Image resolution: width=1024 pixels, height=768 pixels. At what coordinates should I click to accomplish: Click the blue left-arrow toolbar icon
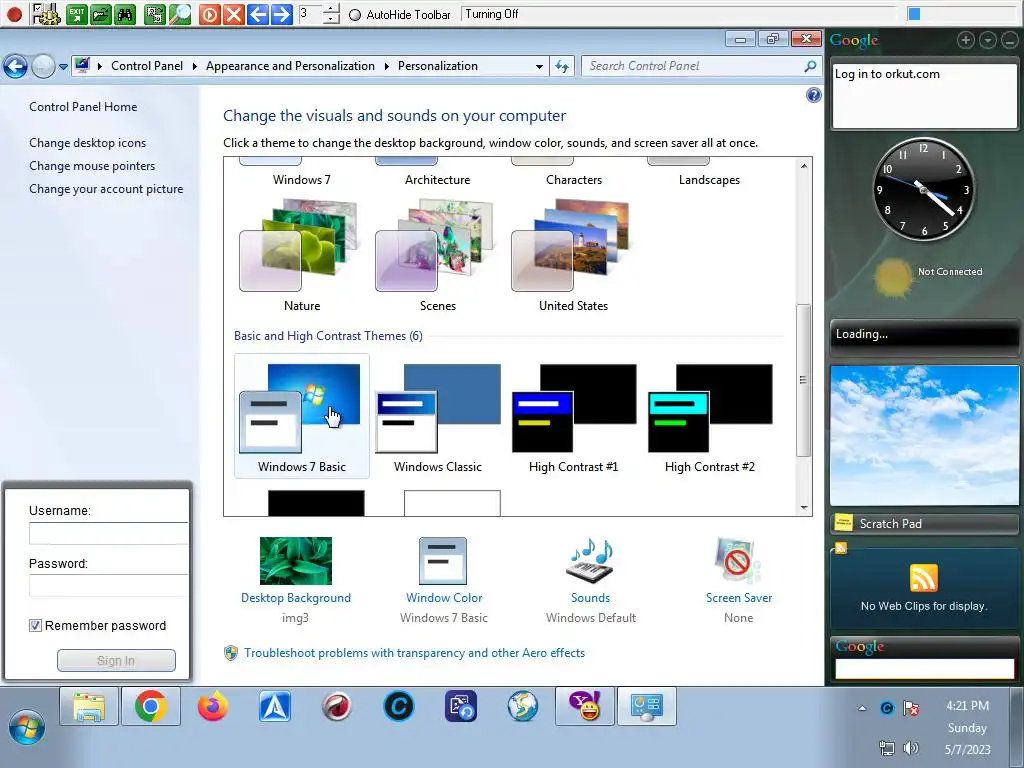point(257,14)
